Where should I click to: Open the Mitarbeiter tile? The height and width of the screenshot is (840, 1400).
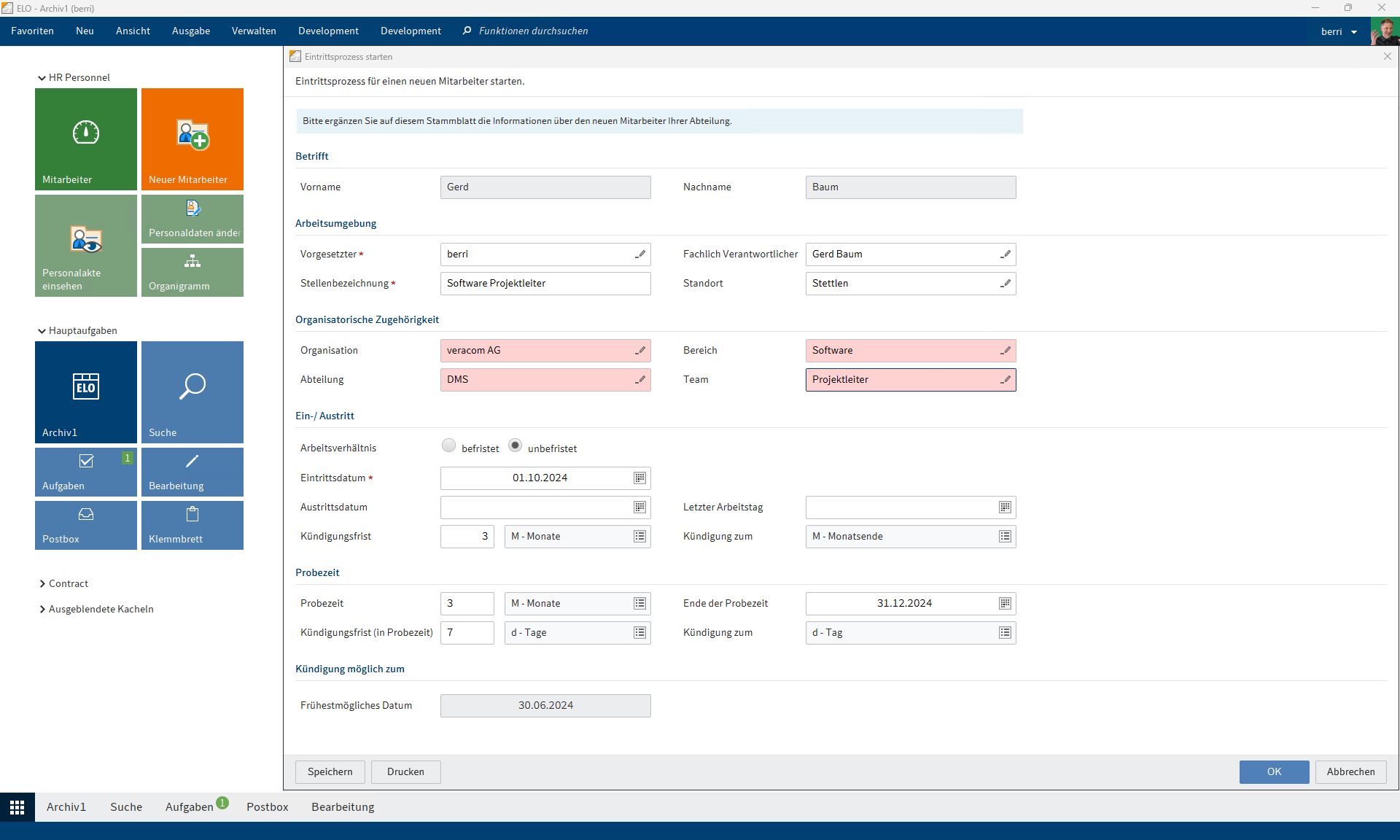coord(86,139)
